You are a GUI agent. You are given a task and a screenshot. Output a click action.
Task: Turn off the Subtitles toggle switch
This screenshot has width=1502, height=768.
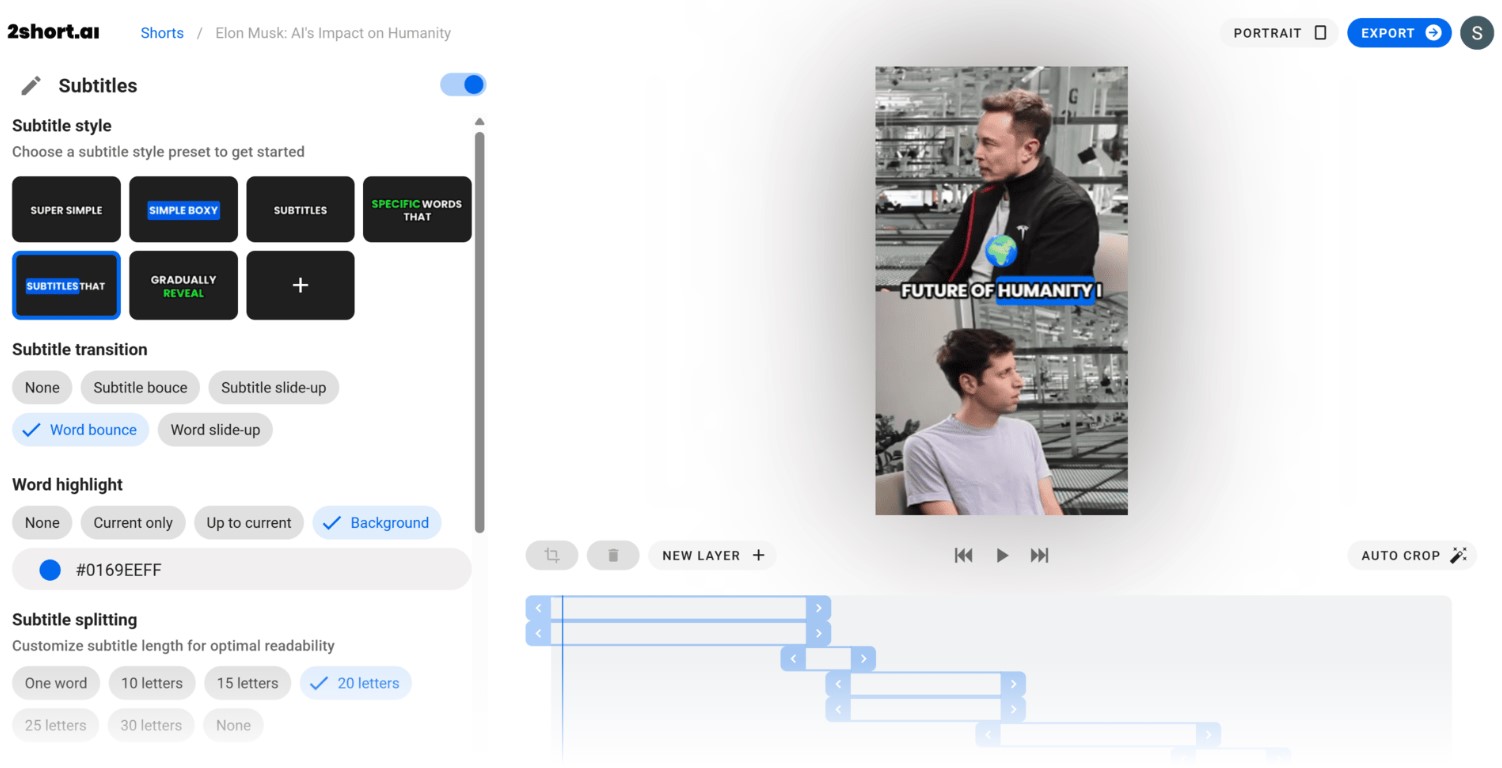pos(463,85)
